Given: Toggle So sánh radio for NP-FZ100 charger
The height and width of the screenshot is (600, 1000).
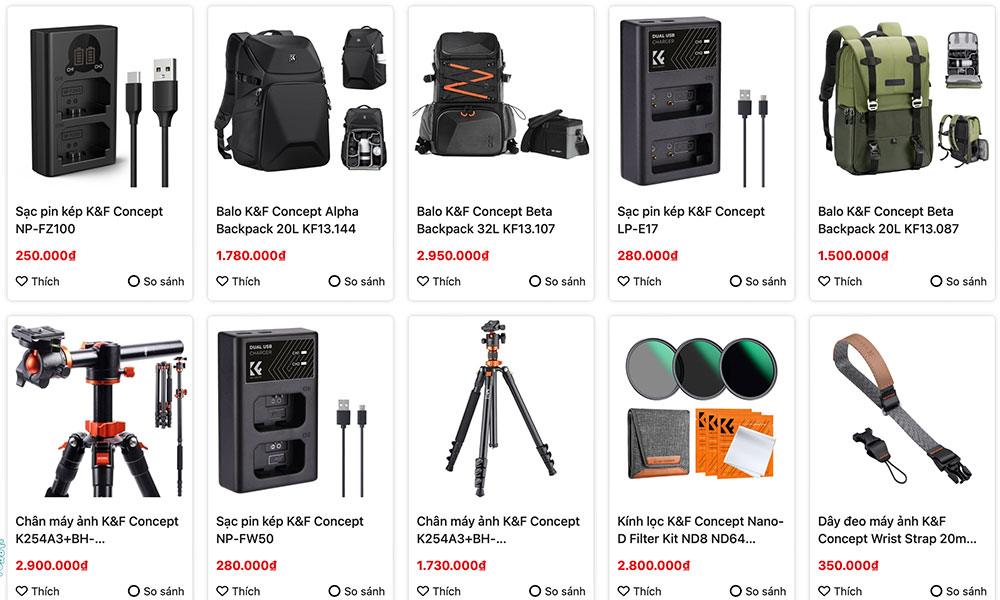Looking at the screenshot, I should tap(133, 281).
